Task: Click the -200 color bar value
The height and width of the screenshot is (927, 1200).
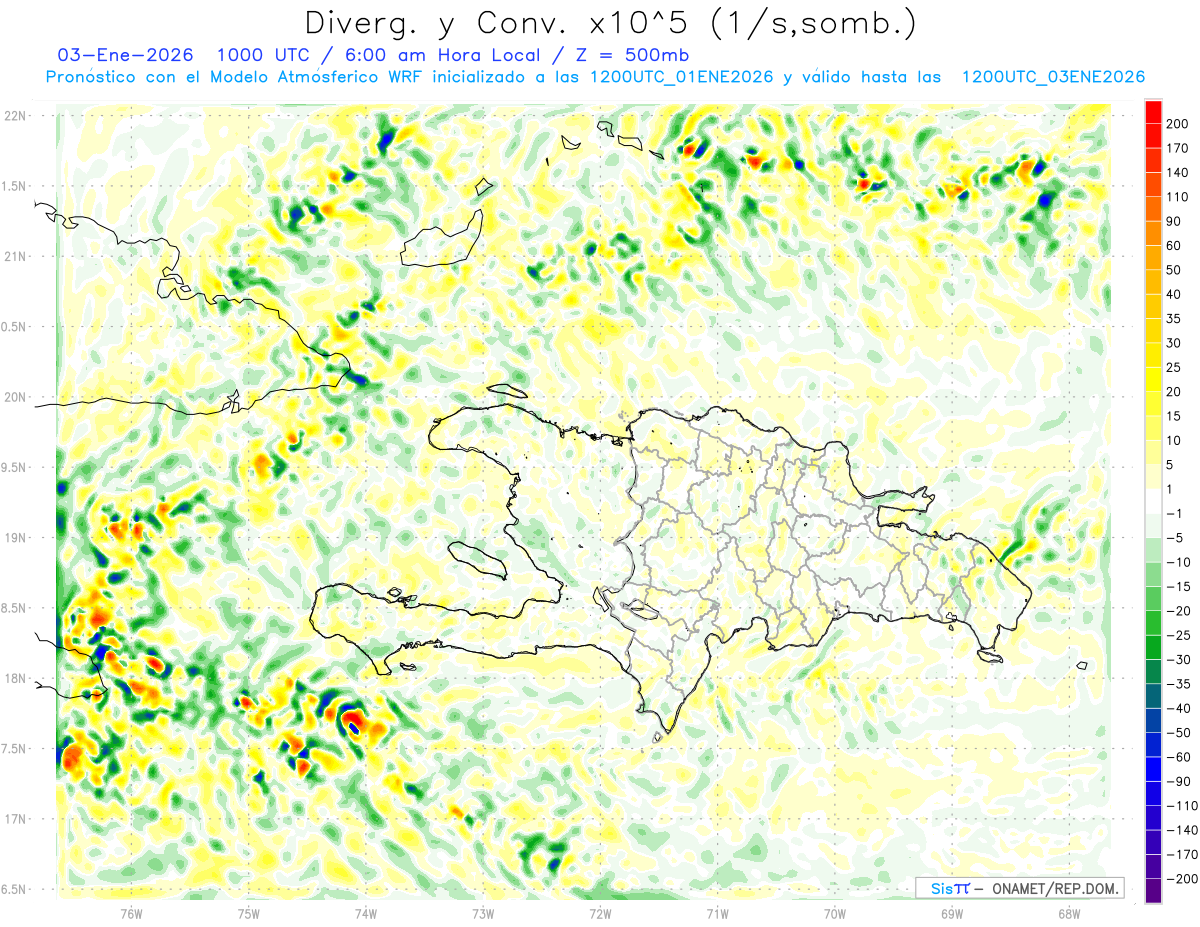Action: pyautogui.click(x=1182, y=879)
